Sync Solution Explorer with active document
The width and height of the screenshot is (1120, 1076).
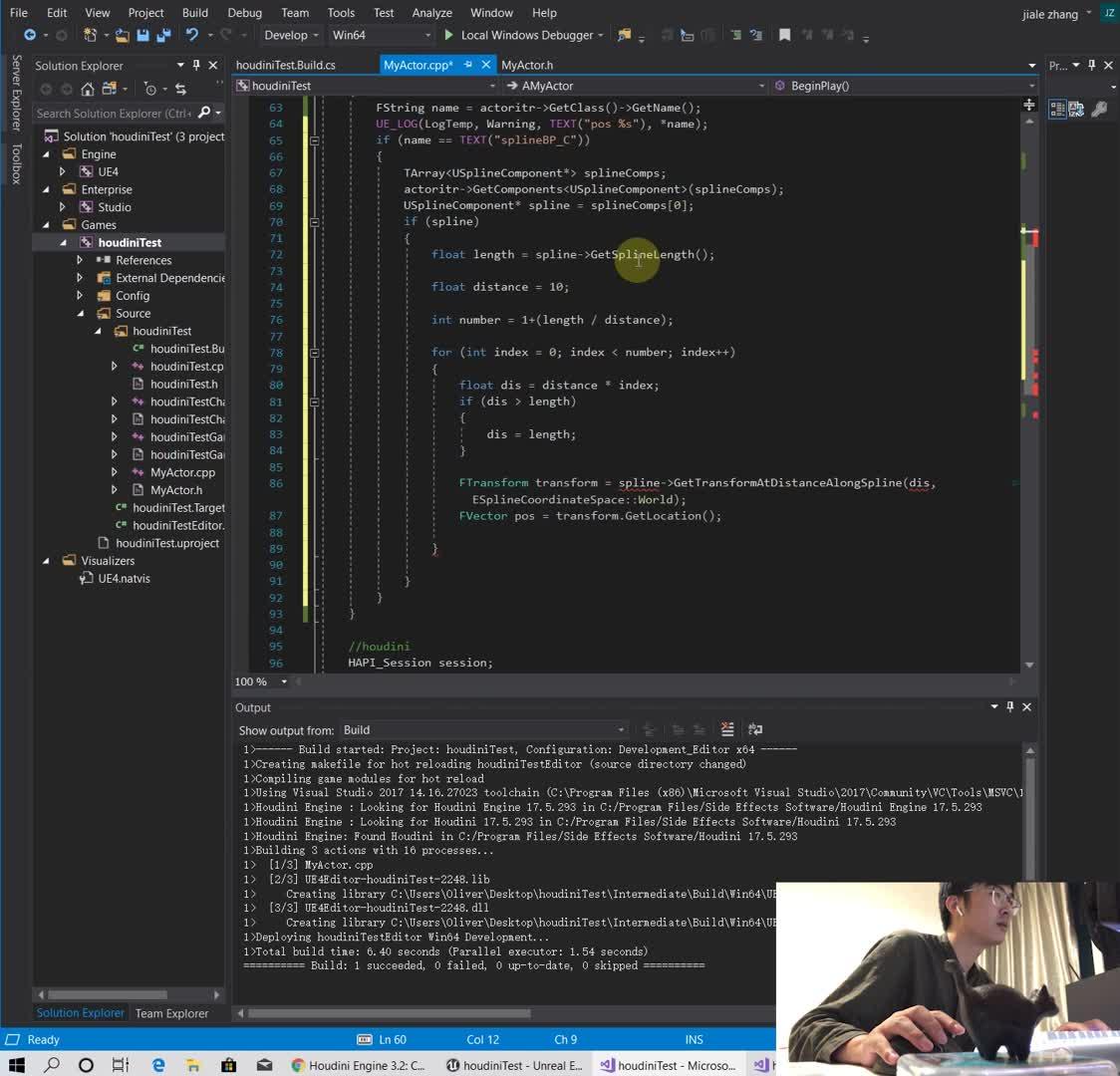[x=180, y=90]
